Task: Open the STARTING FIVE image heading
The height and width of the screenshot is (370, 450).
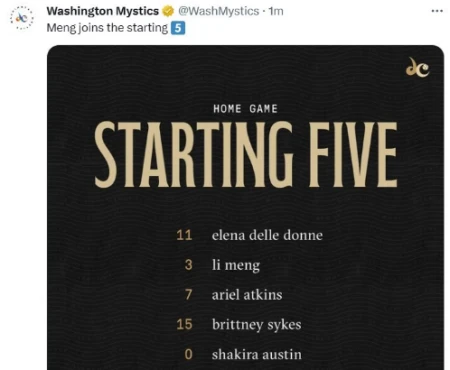Action: [246, 155]
